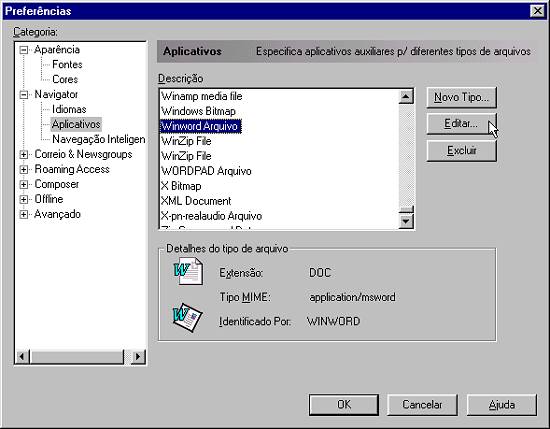
Task: Expand the Composer category
Action: (x=24, y=185)
